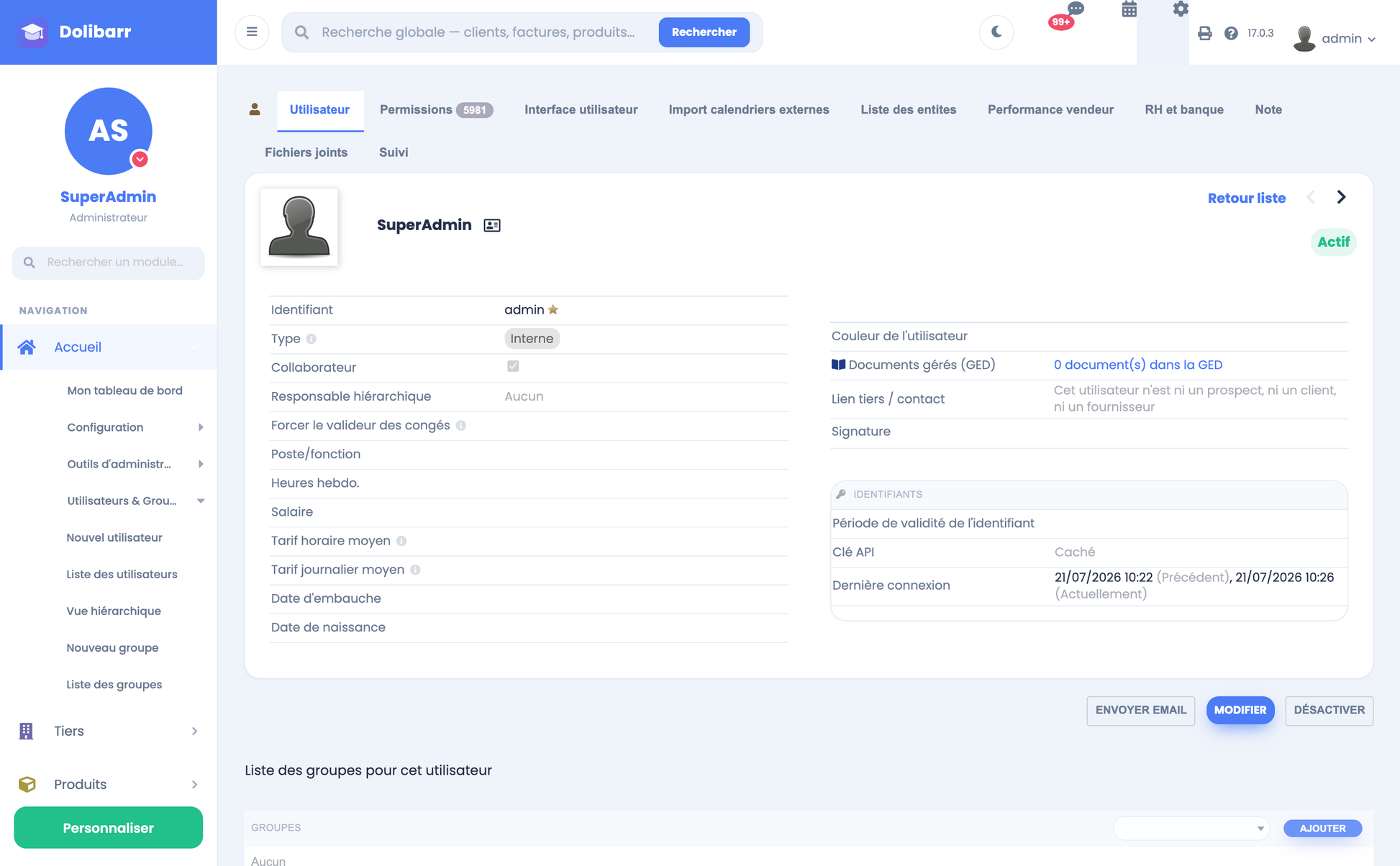Collapse the Accueil menu chevron
The width and height of the screenshot is (1400, 866).
(x=194, y=347)
